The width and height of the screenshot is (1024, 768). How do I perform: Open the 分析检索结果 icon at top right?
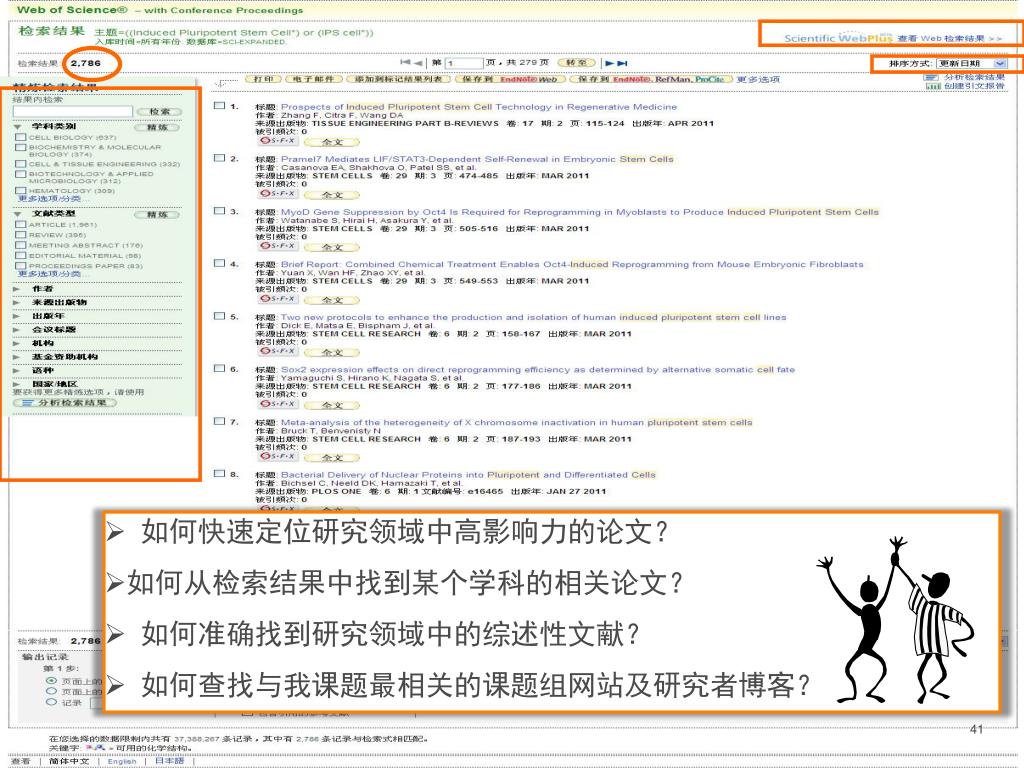click(931, 77)
